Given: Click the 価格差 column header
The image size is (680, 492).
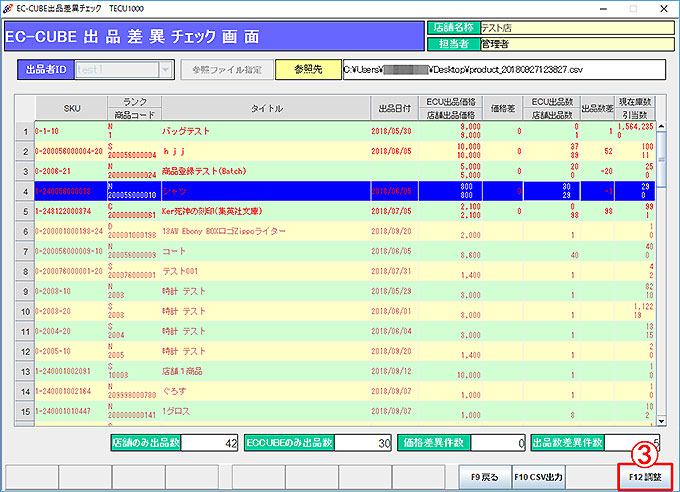Looking at the screenshot, I should pyautogui.click(x=503, y=108).
